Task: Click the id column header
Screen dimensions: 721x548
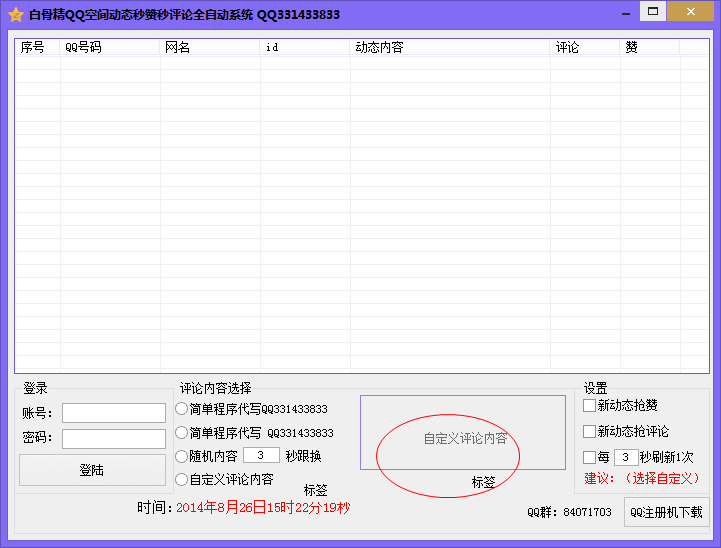Action: click(305, 47)
